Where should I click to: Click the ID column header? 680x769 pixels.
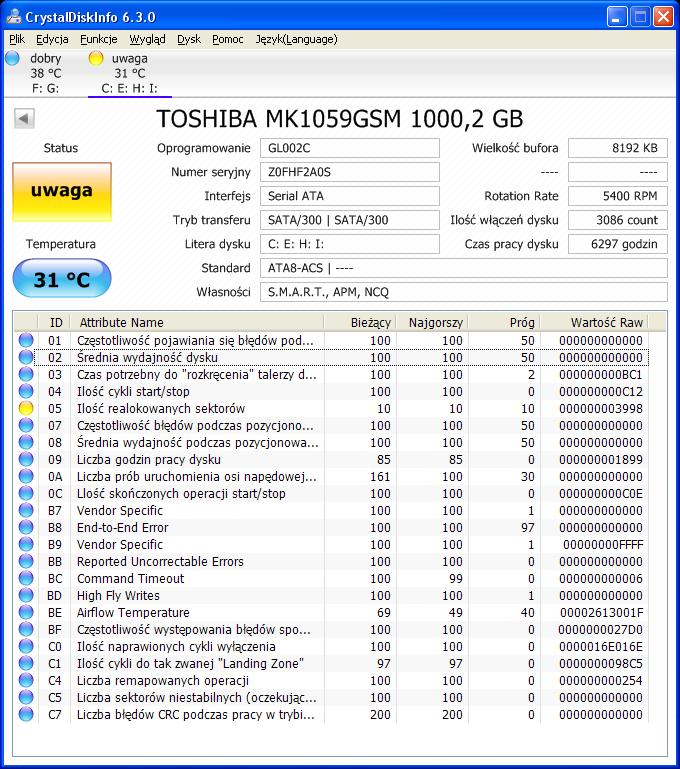click(54, 322)
